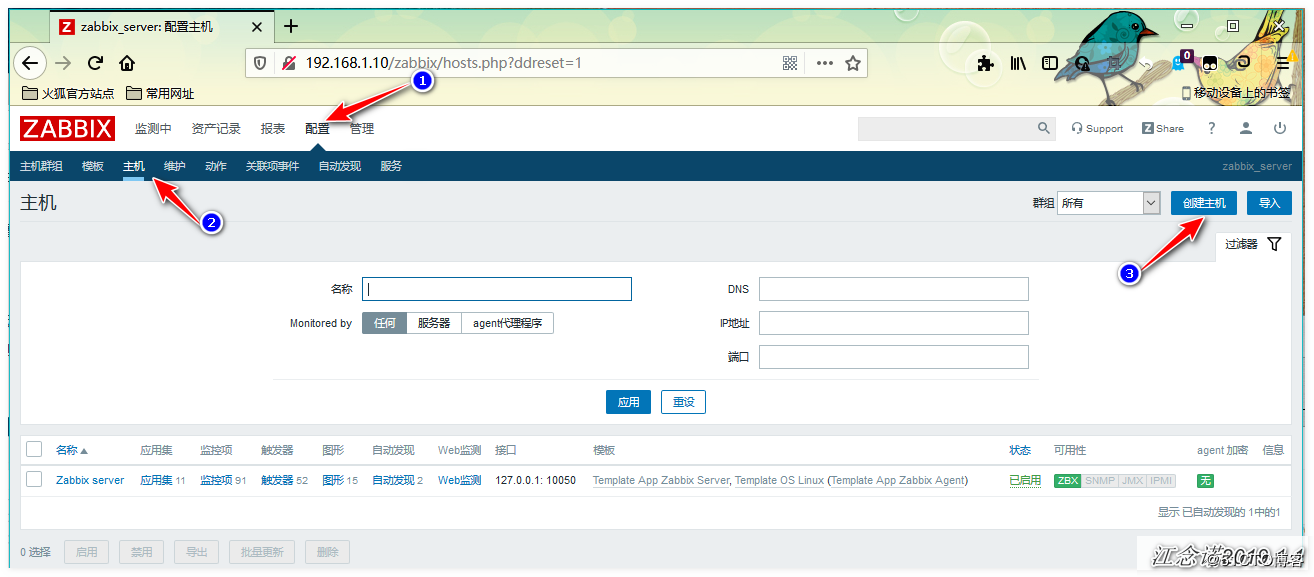Image resolution: width=1314 pixels, height=577 pixels.
Task: Click the Zabbix search magnifier icon
Action: pyautogui.click(x=1044, y=128)
